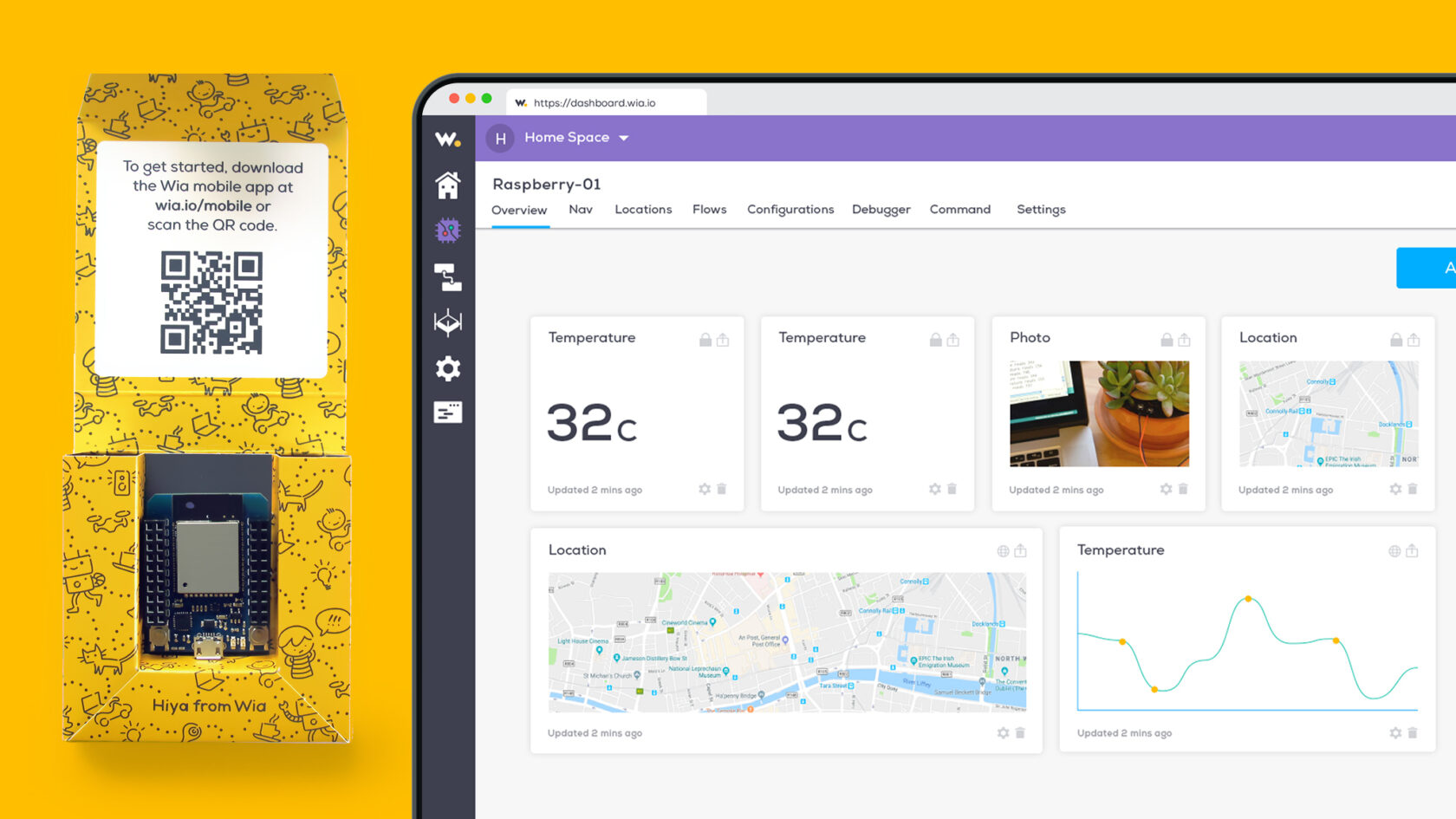Click the trash icon on the large Location widget

click(x=1020, y=733)
